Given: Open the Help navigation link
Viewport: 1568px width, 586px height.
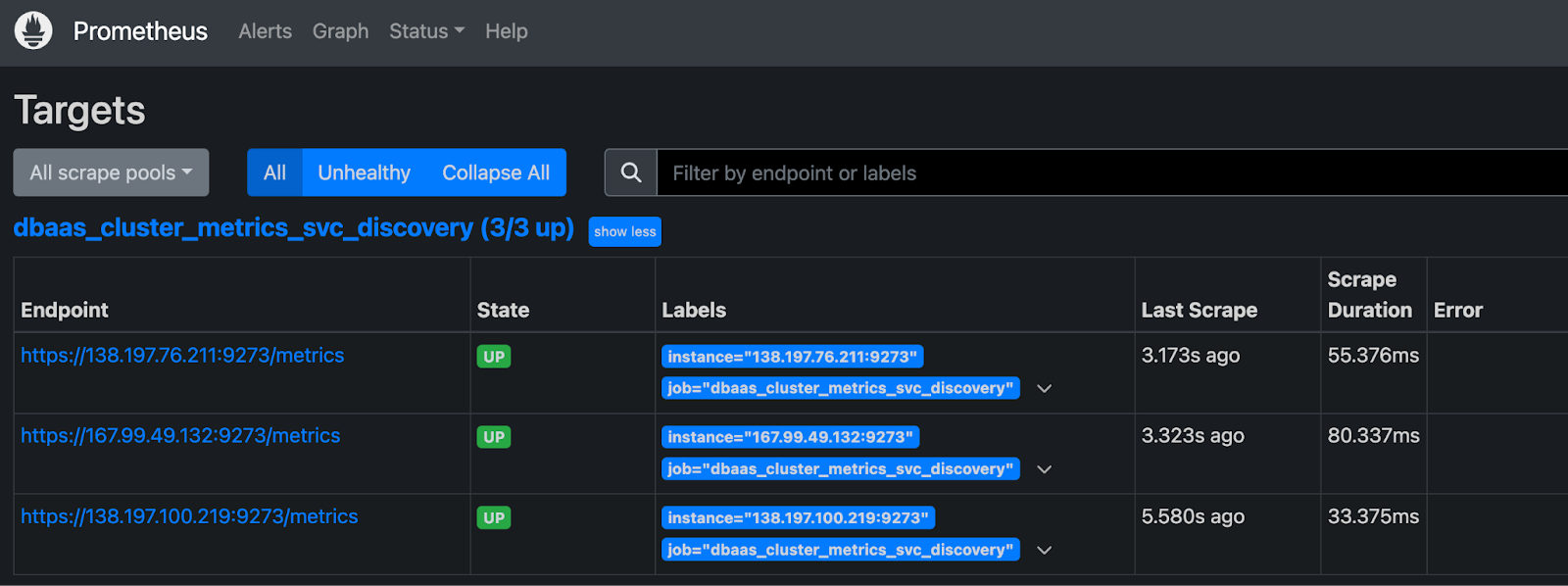Looking at the screenshot, I should [506, 31].
